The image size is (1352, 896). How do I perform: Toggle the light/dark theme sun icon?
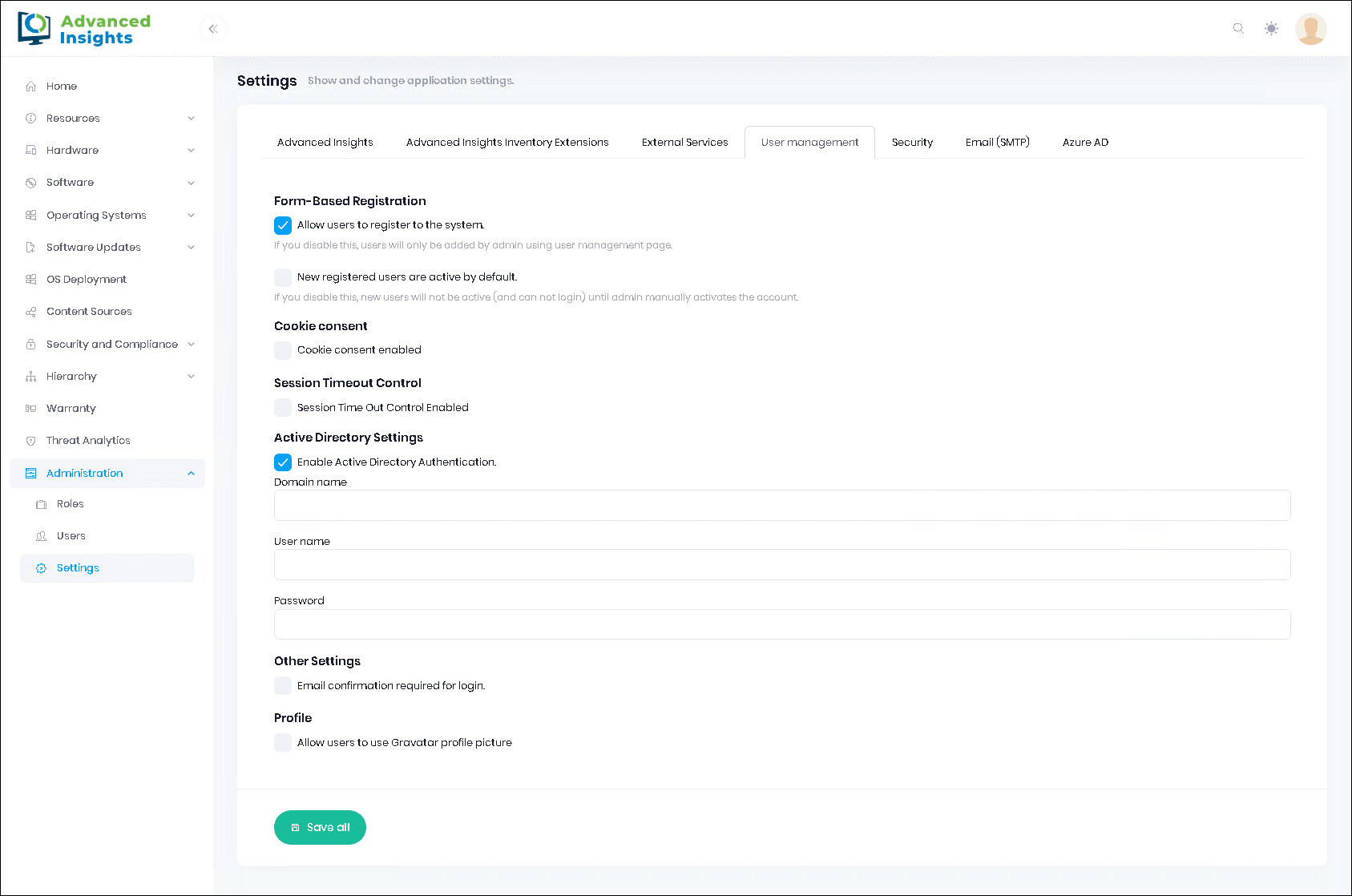point(1271,29)
